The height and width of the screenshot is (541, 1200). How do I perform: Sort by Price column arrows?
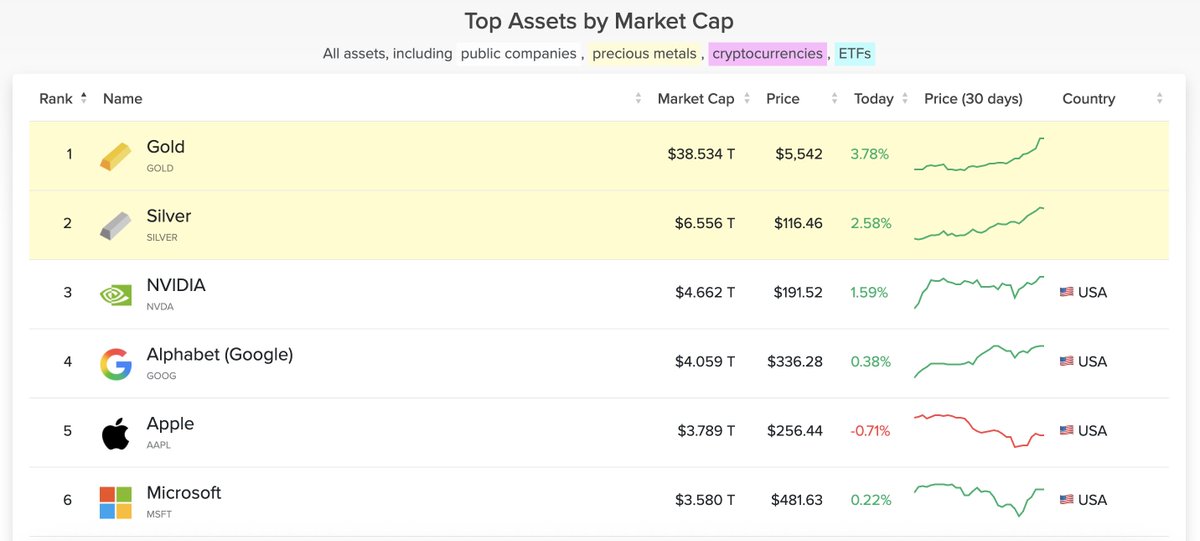click(834, 98)
